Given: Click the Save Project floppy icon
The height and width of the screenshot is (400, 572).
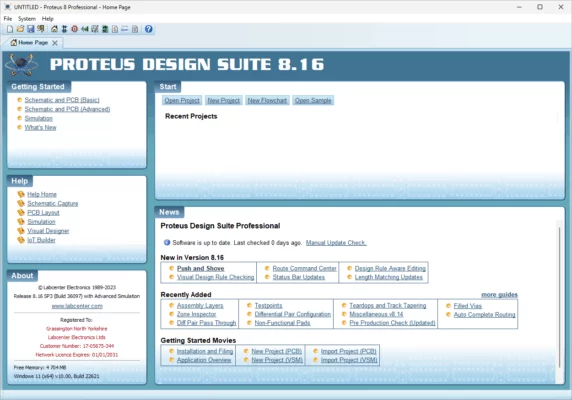Looking at the screenshot, I should 31,29.
